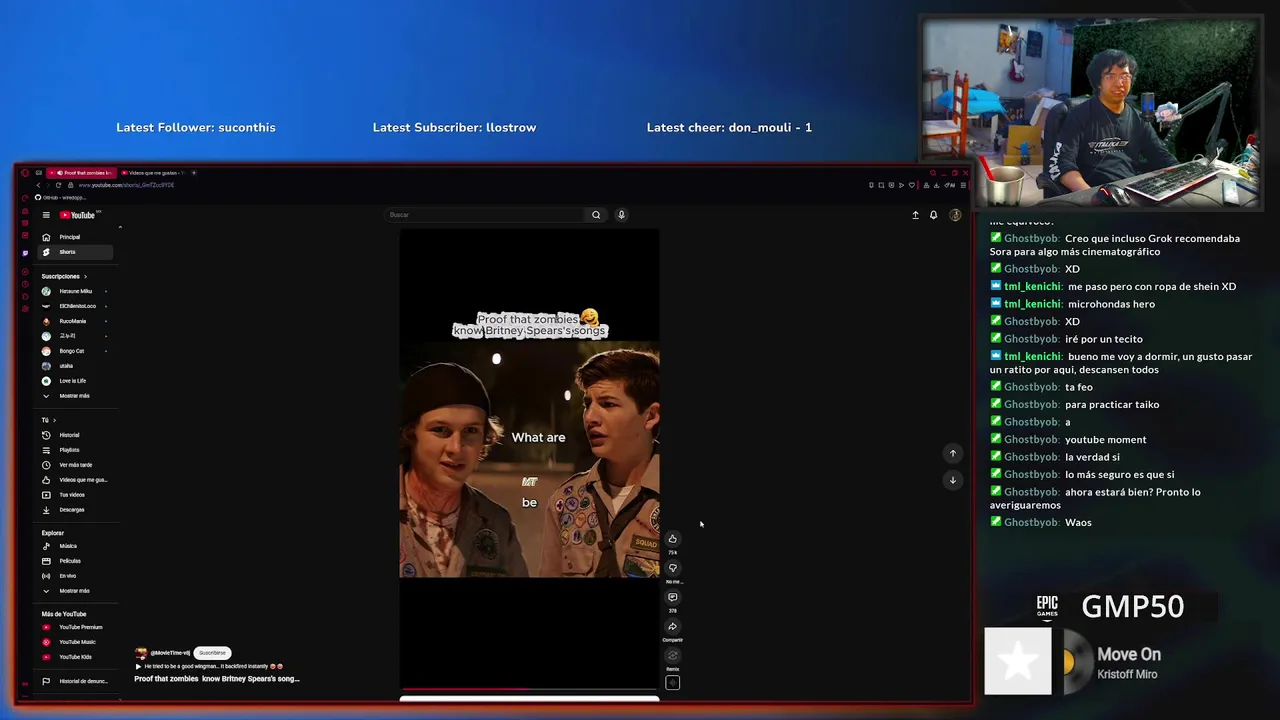The width and height of the screenshot is (1280, 720).
Task: Click 'Move On' song title overlay
Action: pyautogui.click(x=1129, y=654)
